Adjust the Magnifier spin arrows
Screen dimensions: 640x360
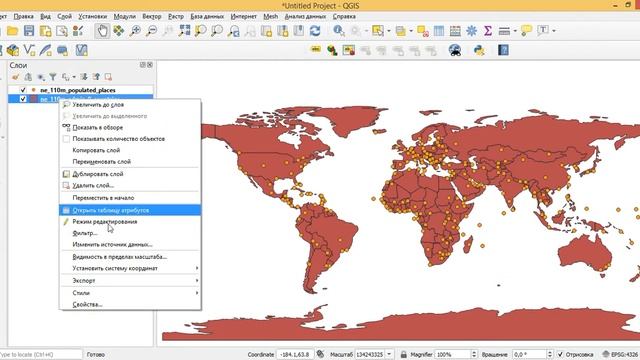(474, 354)
